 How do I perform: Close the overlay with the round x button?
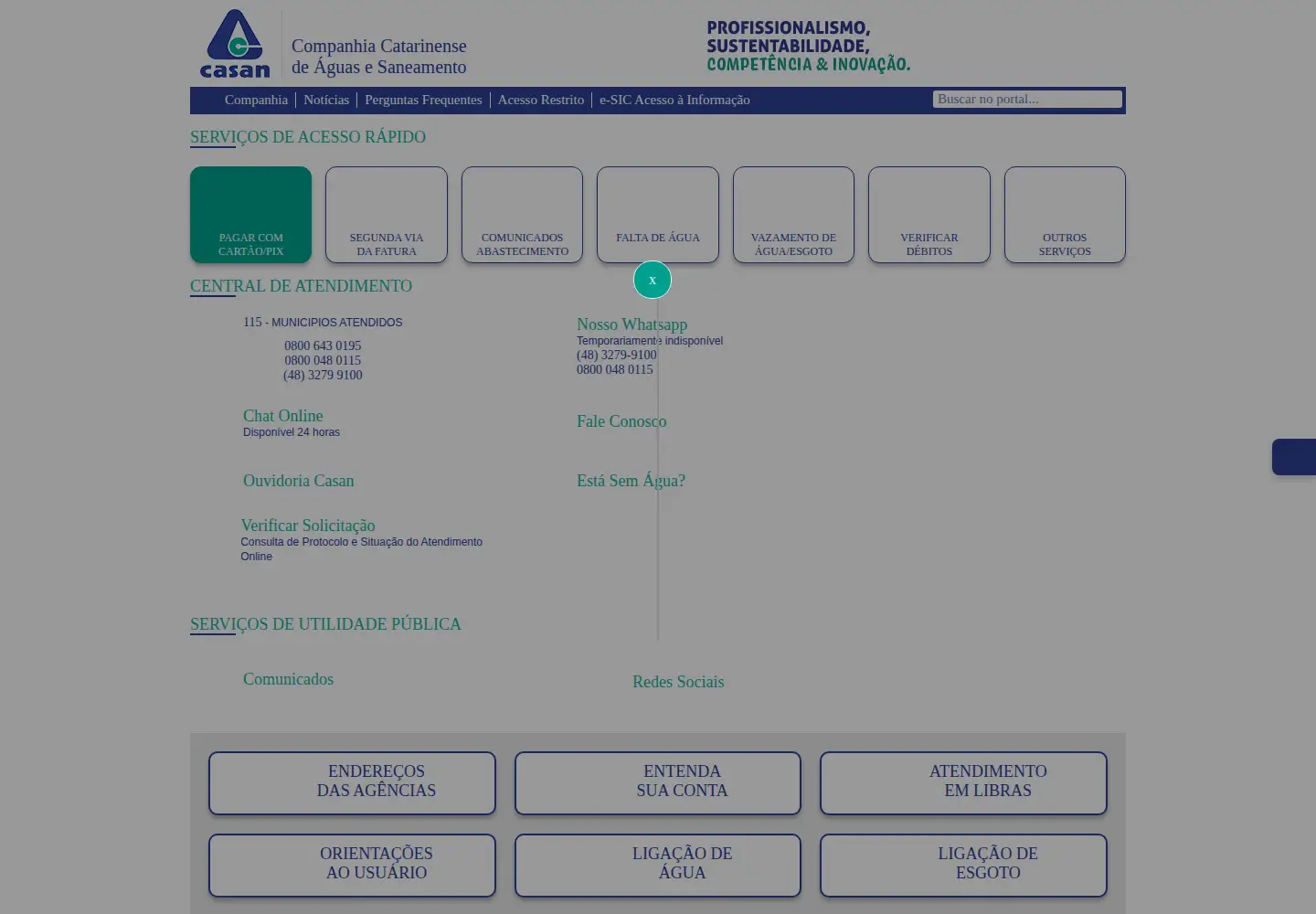pyautogui.click(x=653, y=280)
